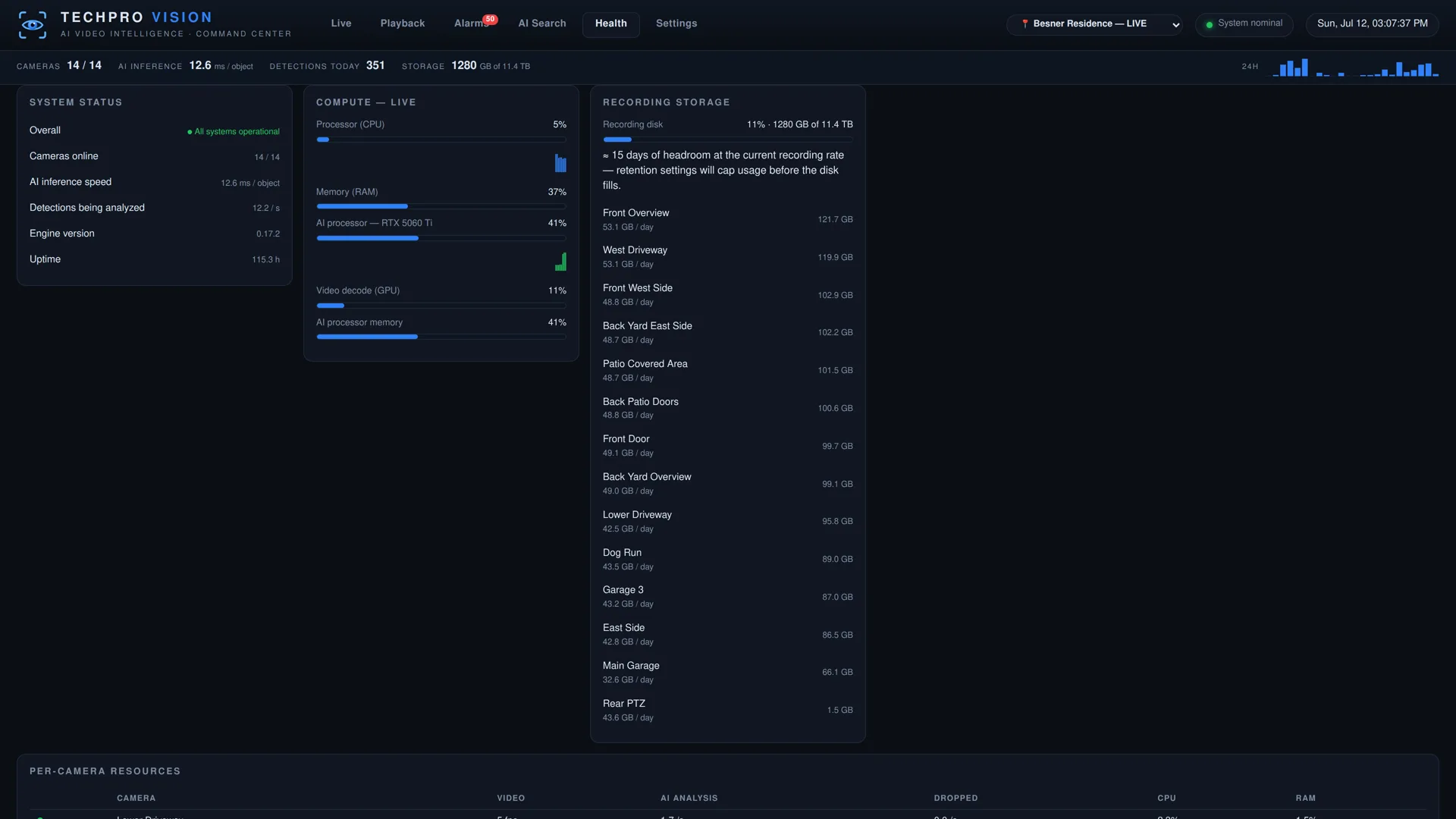This screenshot has height=819, width=1456.
Task: Click the Uptime 115.3 h value
Action: point(265,260)
